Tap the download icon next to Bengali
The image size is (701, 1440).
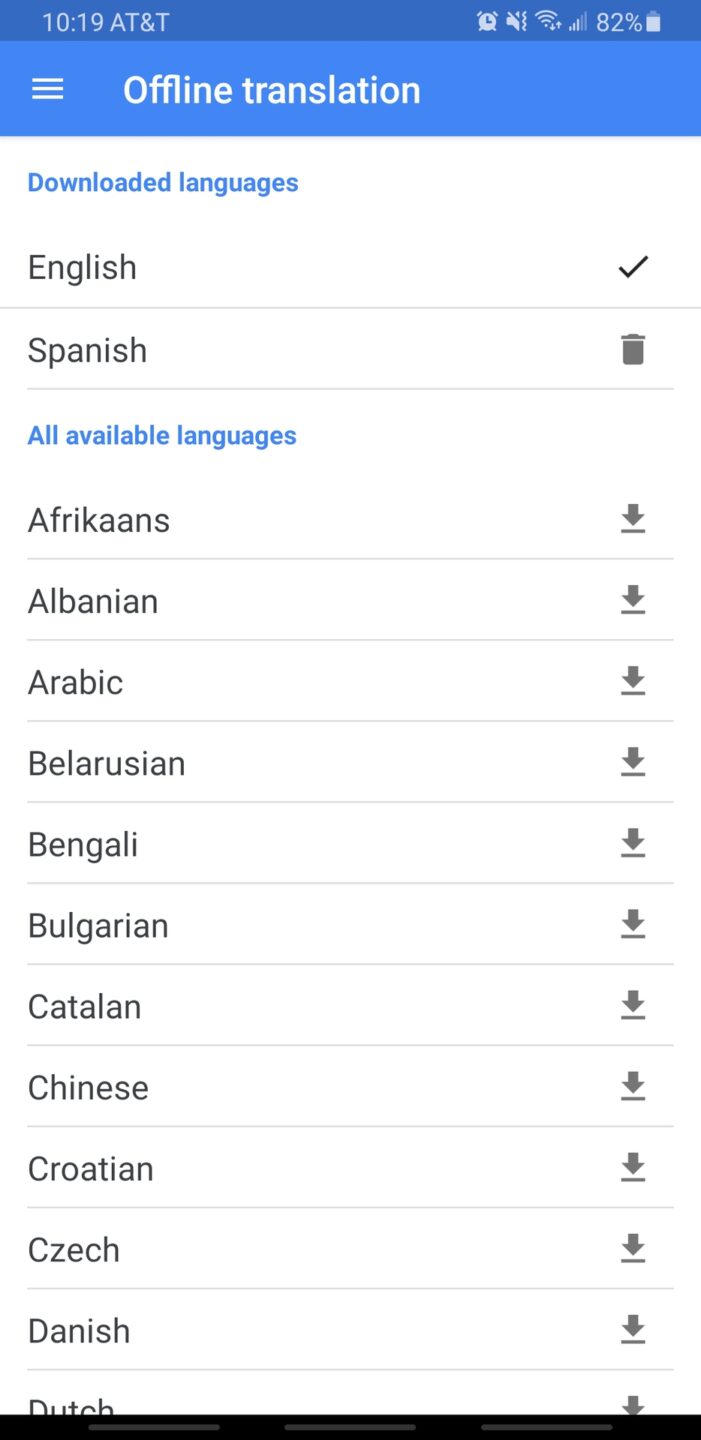click(633, 844)
